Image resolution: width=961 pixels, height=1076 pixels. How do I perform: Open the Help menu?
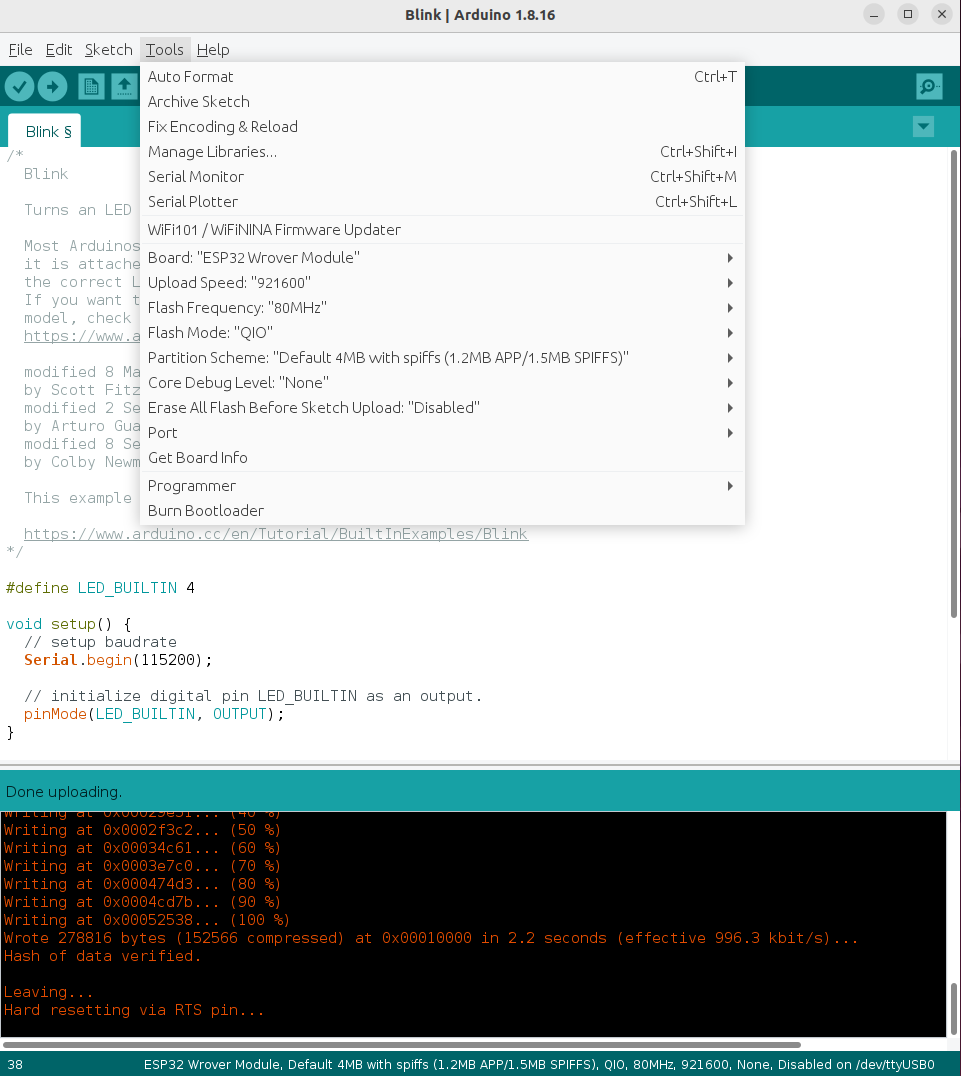213,49
